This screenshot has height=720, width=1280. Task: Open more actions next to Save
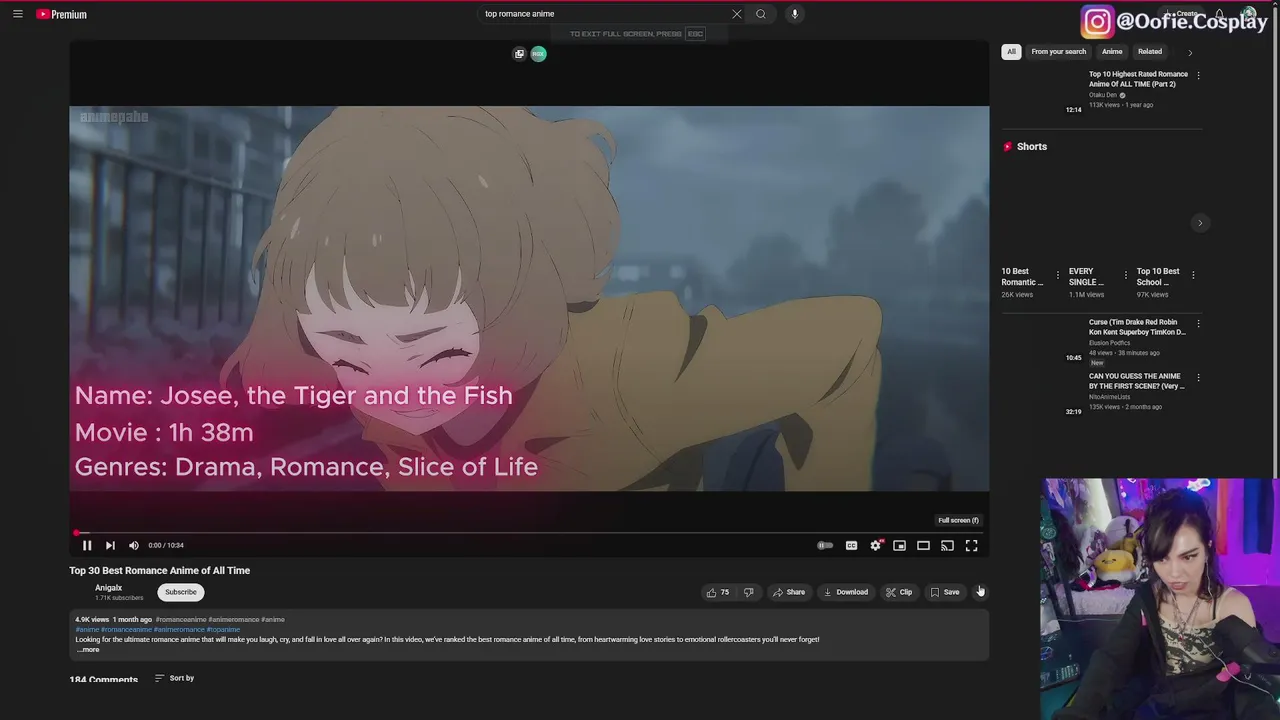[x=980, y=592]
